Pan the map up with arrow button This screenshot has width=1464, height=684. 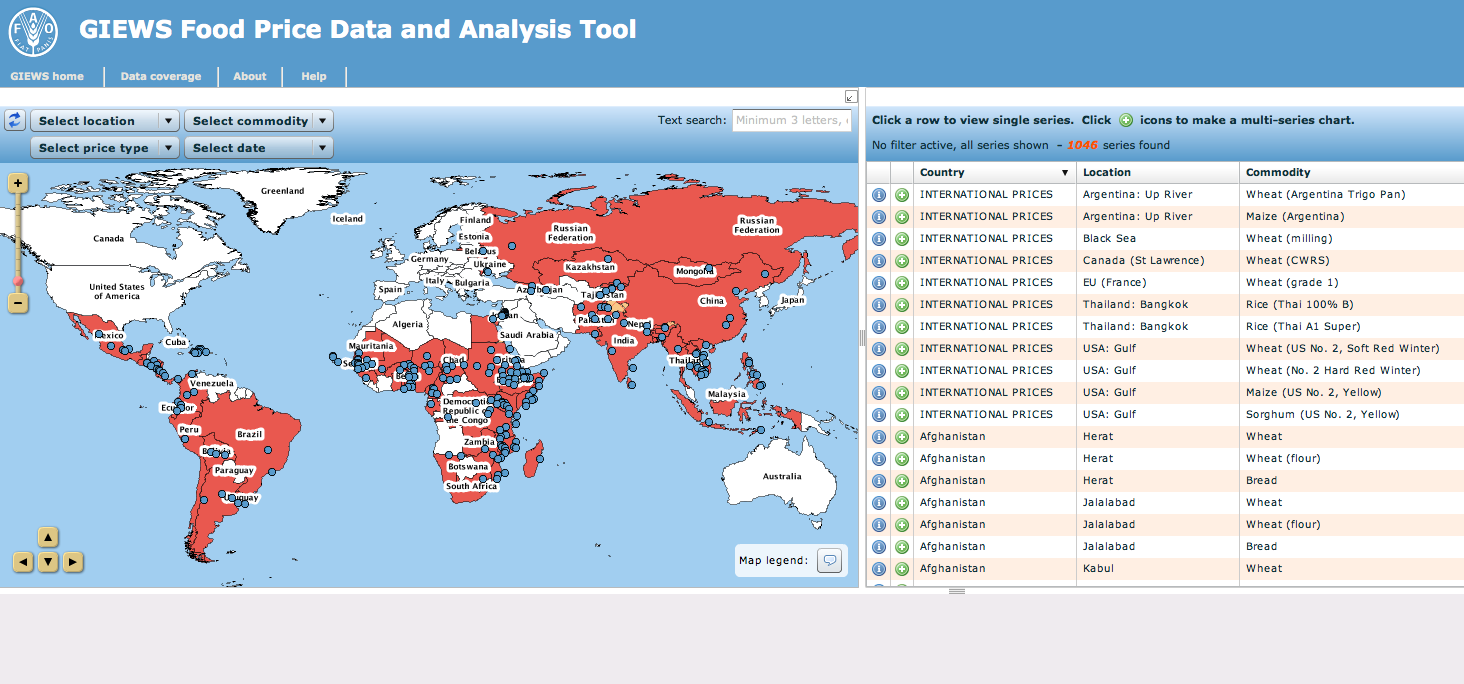coord(48,537)
